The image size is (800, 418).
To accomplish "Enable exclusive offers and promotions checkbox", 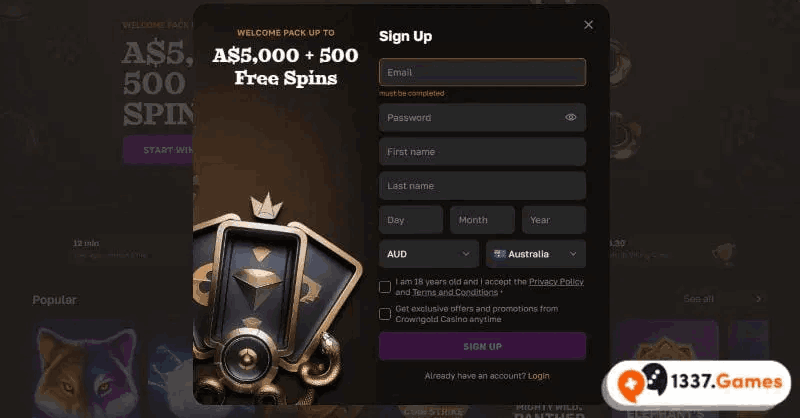I will pos(385,314).
